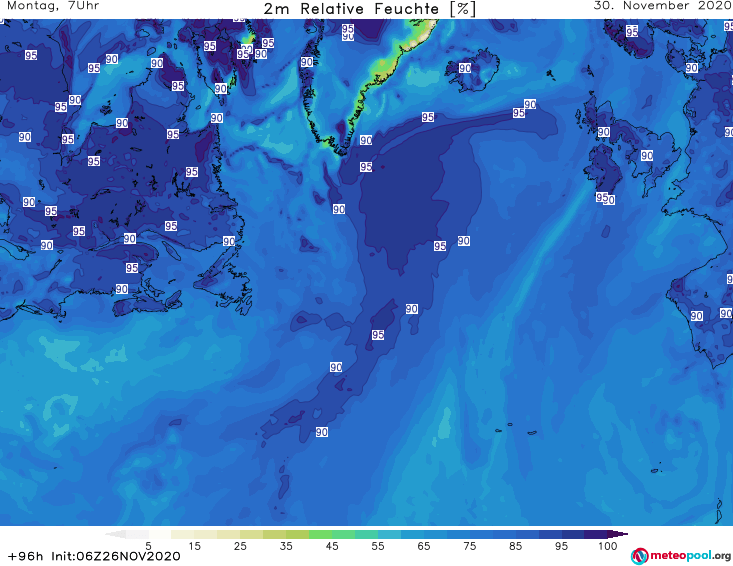Click the "2m Relative Feuchte [%]" map title

369,9
